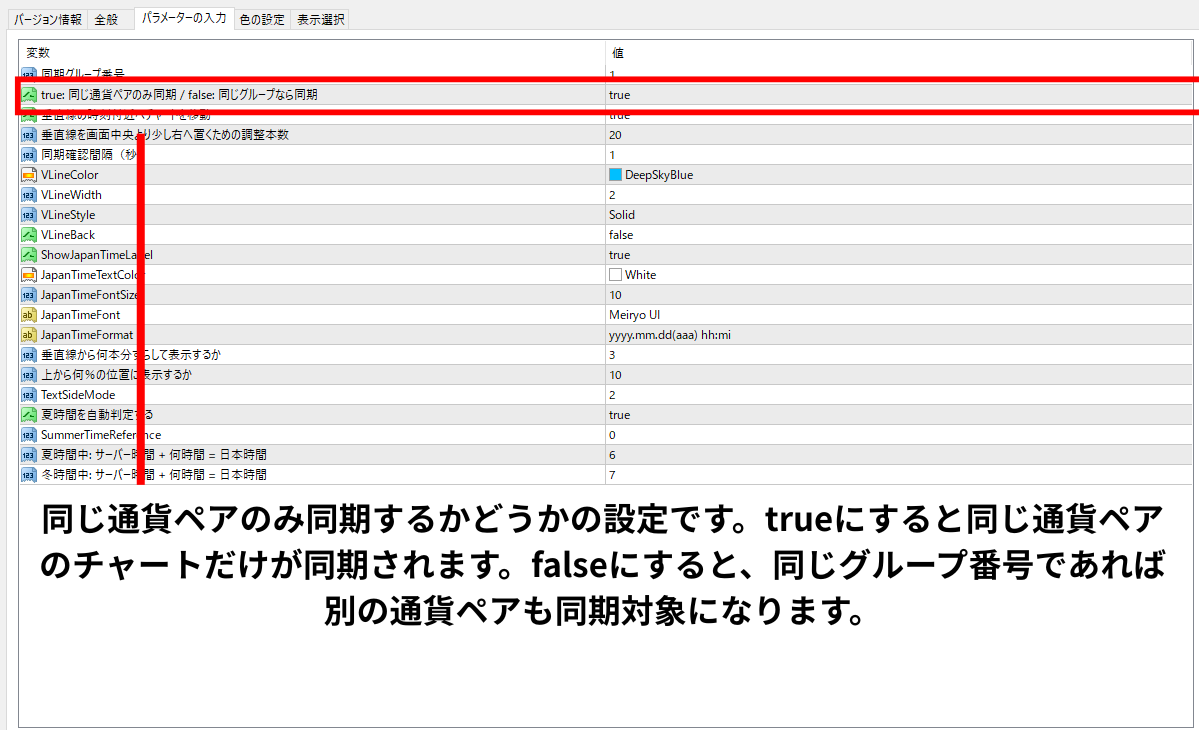This screenshot has height=730, width=1199.
Task: Click the 値 column header
Action: pyautogui.click(x=618, y=53)
